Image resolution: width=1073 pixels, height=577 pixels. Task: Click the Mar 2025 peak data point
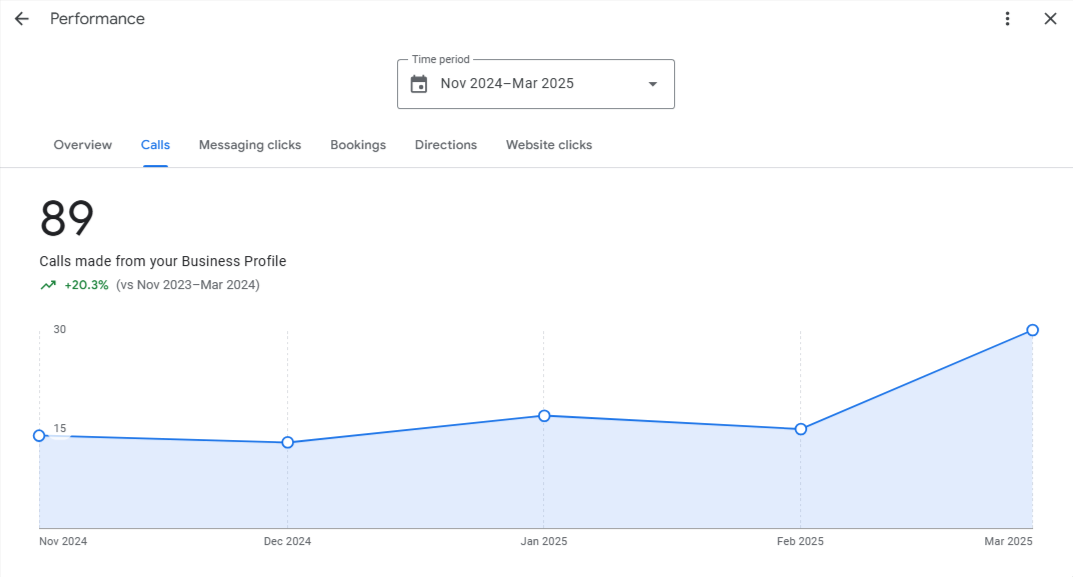[1033, 330]
